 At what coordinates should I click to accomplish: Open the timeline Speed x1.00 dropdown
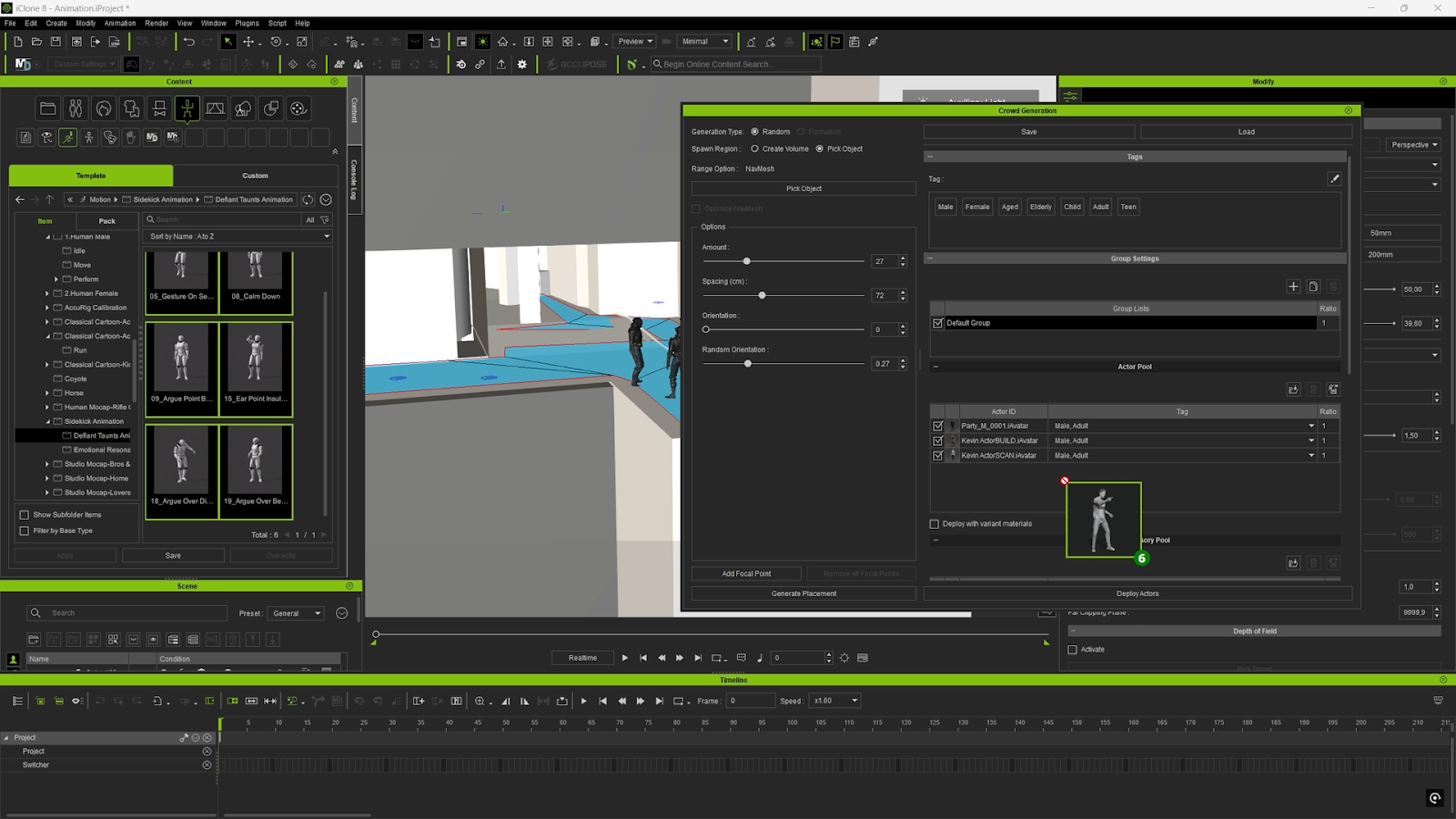[x=834, y=701]
